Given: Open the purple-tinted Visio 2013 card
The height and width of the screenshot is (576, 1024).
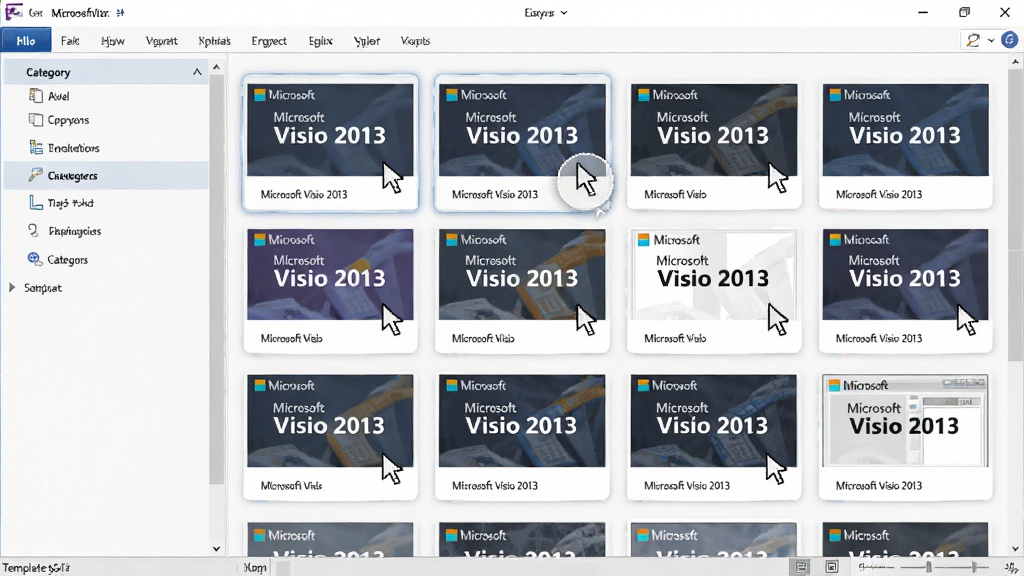Looking at the screenshot, I should tap(330, 291).
